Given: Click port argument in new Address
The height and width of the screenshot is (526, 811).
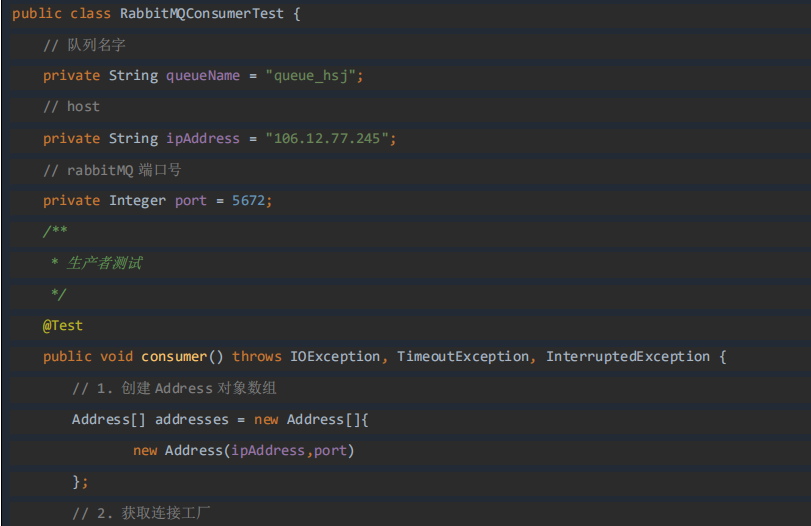Looking at the screenshot, I should tap(330, 451).
